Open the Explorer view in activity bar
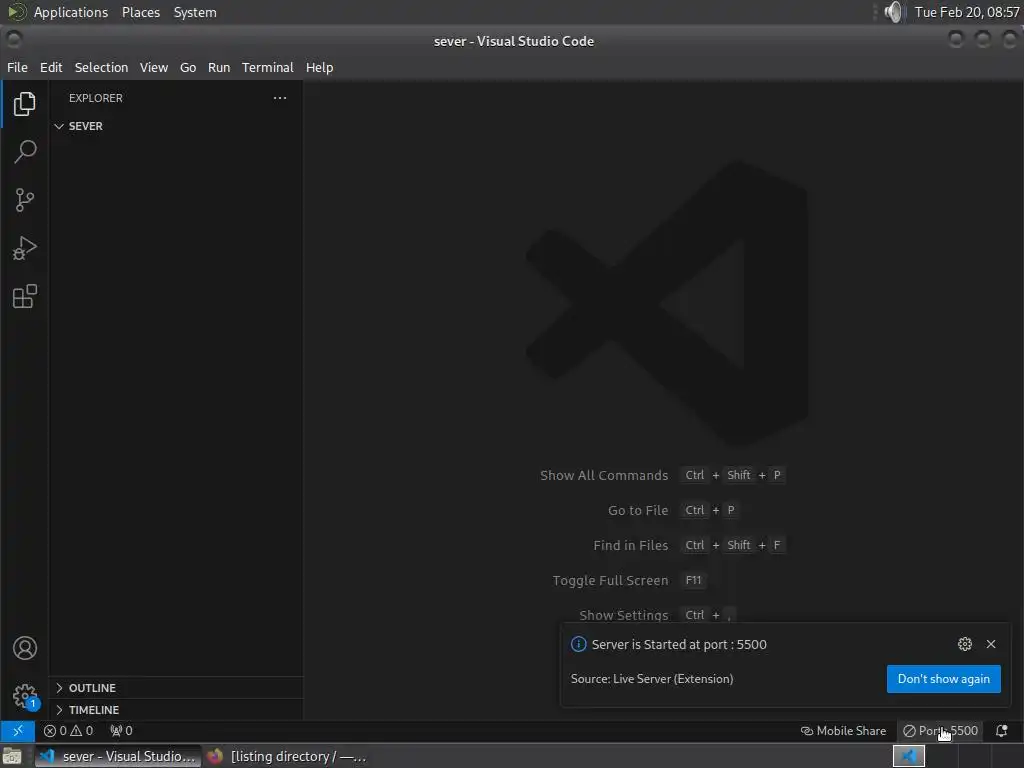 click(x=24, y=104)
